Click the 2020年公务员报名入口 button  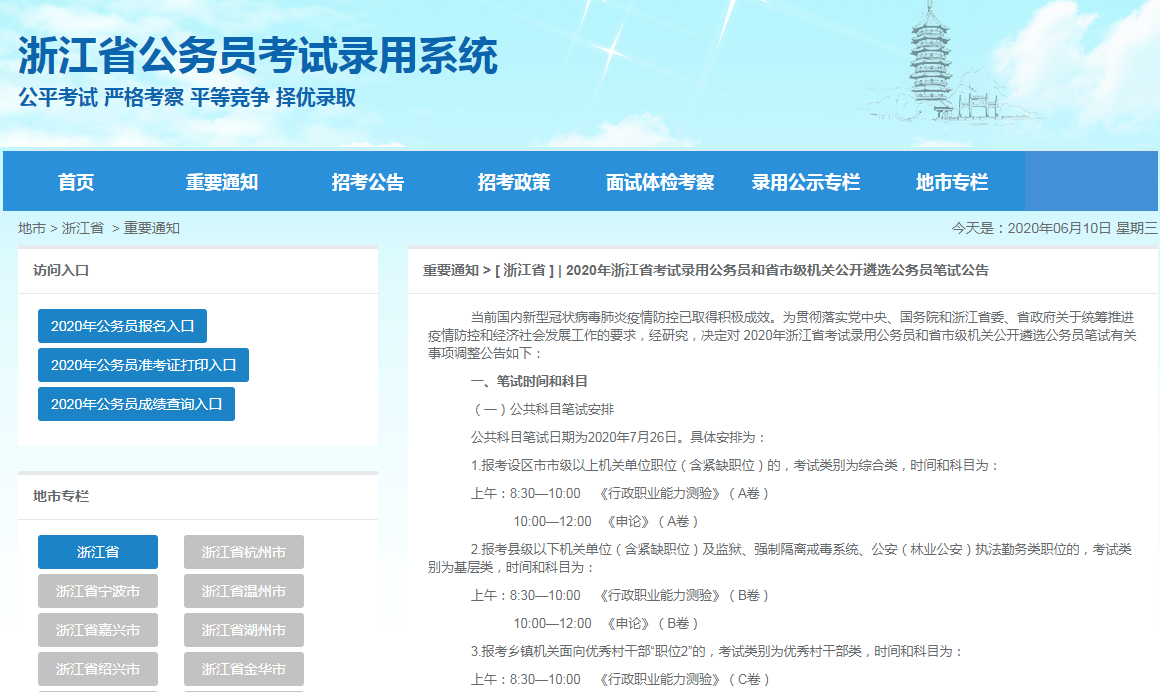[122, 326]
